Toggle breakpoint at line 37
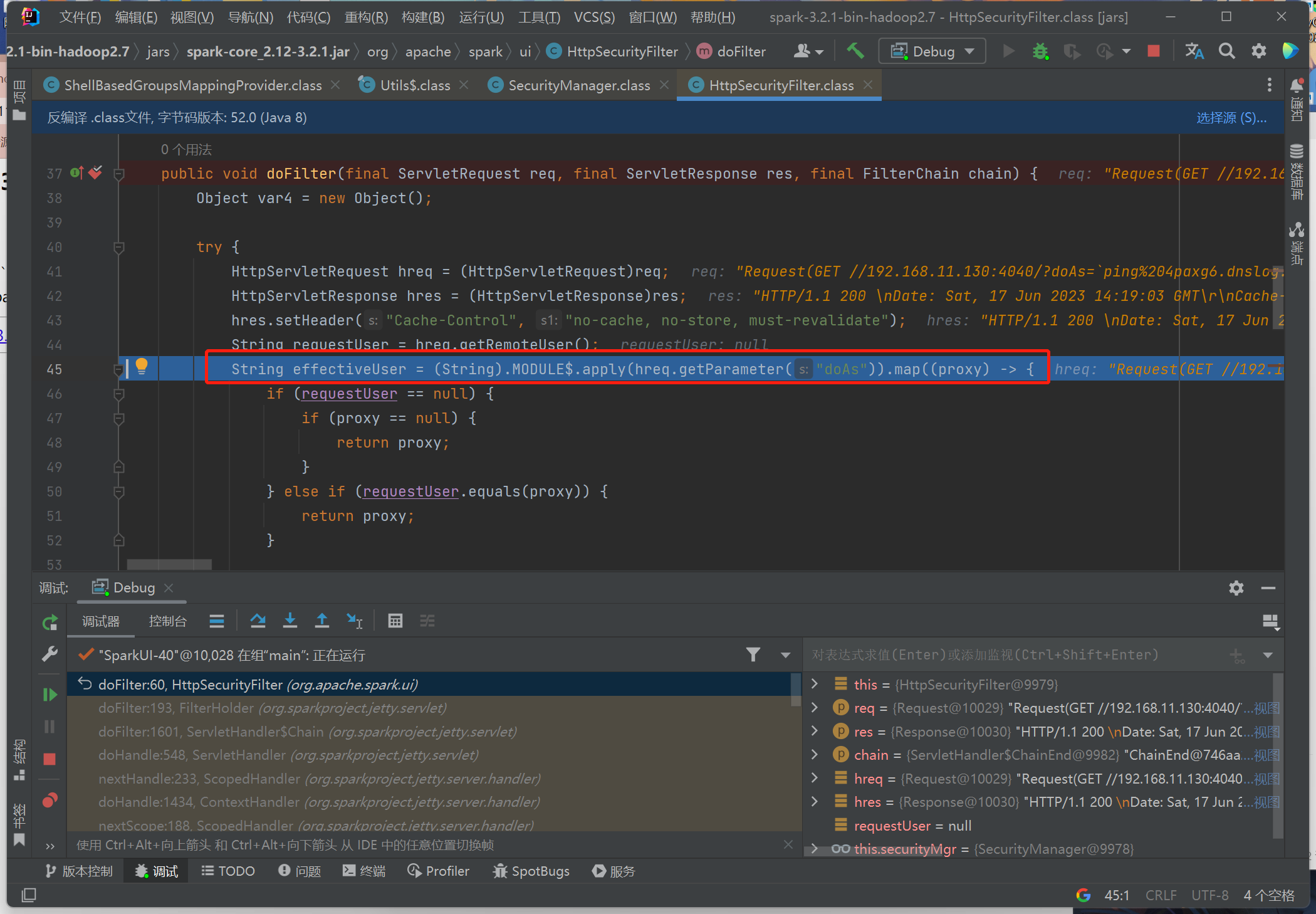This screenshot has width=1316, height=914. [95, 173]
